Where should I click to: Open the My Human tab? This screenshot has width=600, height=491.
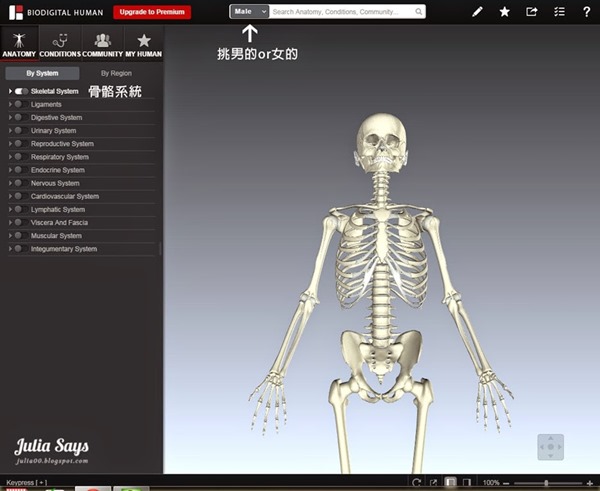click(144, 44)
